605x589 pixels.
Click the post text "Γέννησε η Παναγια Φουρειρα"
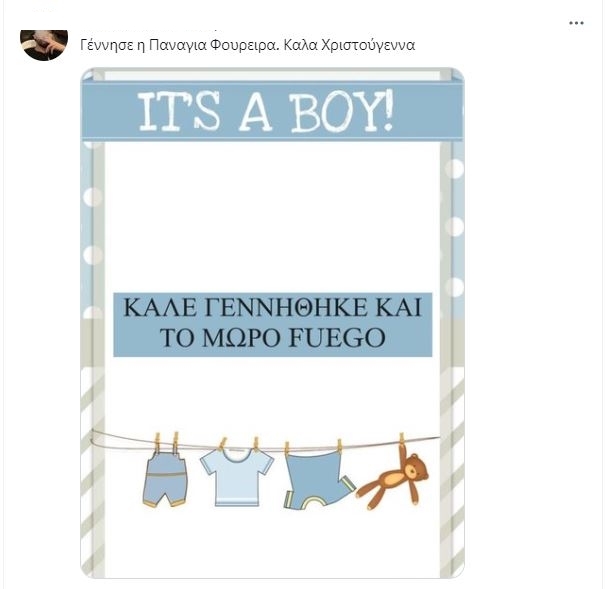(x=178, y=45)
